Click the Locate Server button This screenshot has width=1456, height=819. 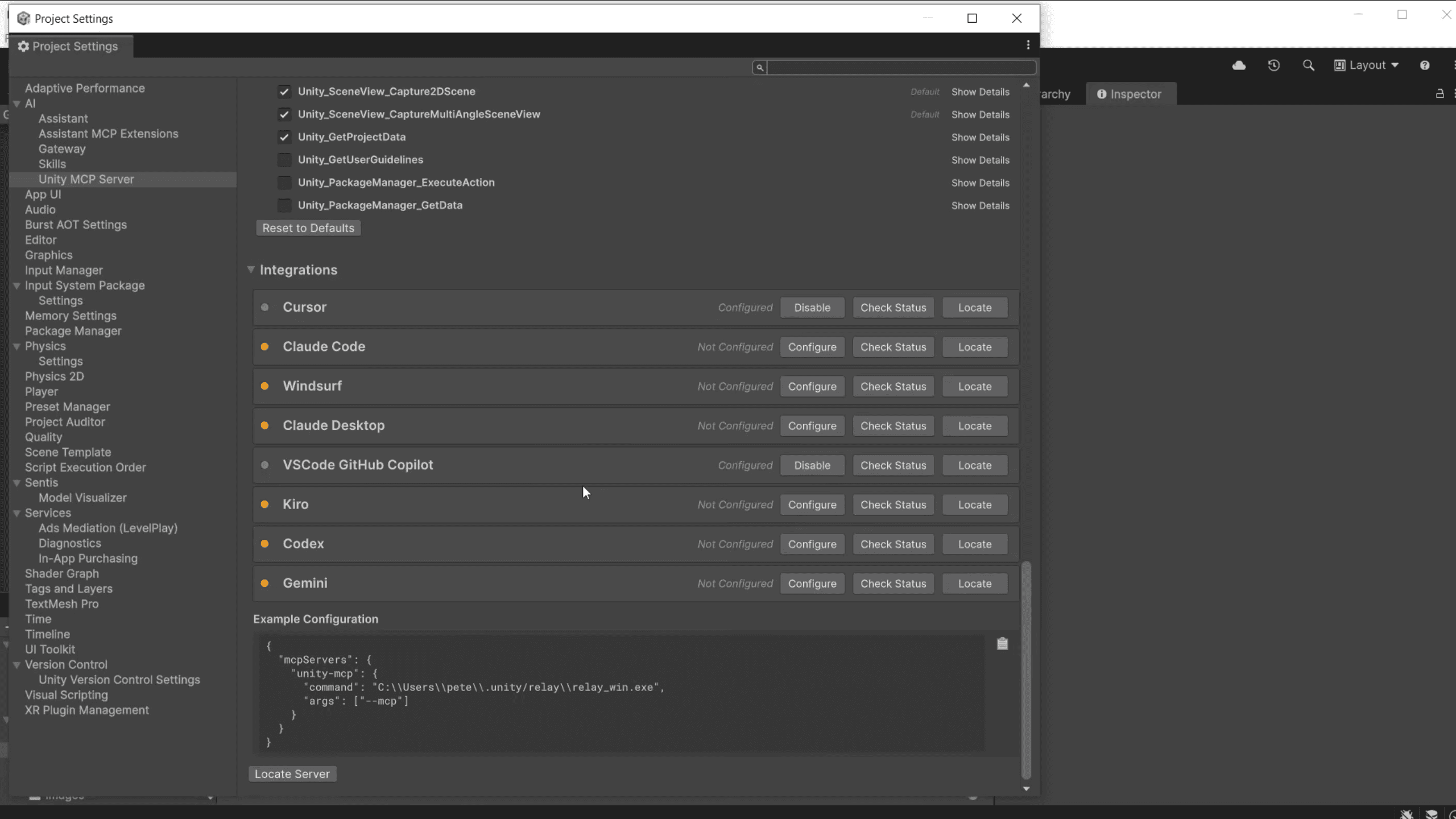[292, 774]
